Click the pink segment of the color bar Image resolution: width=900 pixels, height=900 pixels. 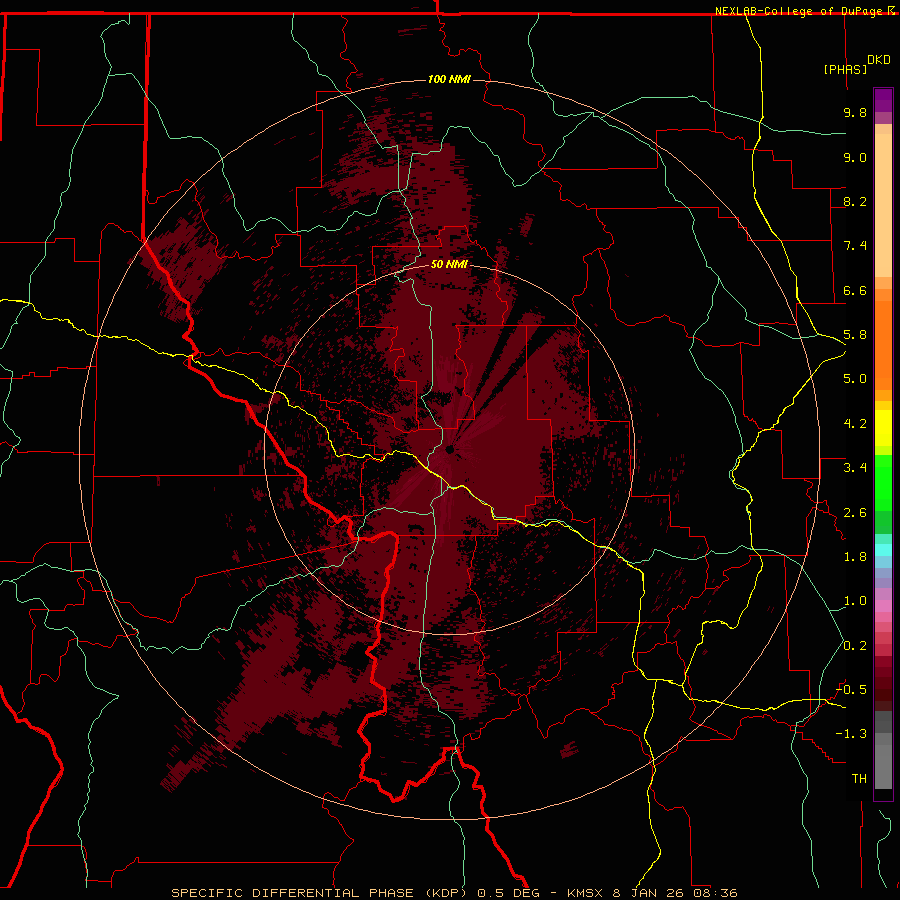point(883,606)
